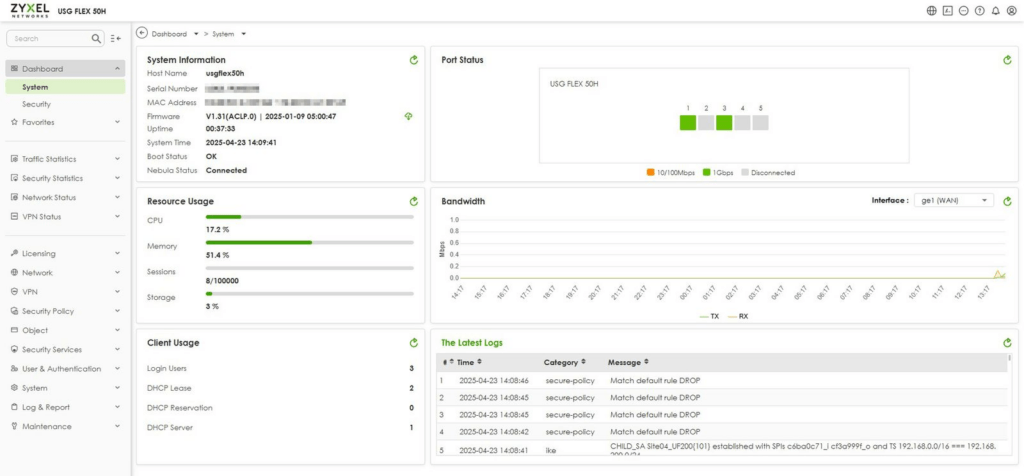The height and width of the screenshot is (476, 1024).
Task: Open the Security dashboard page
Action: 37,104
